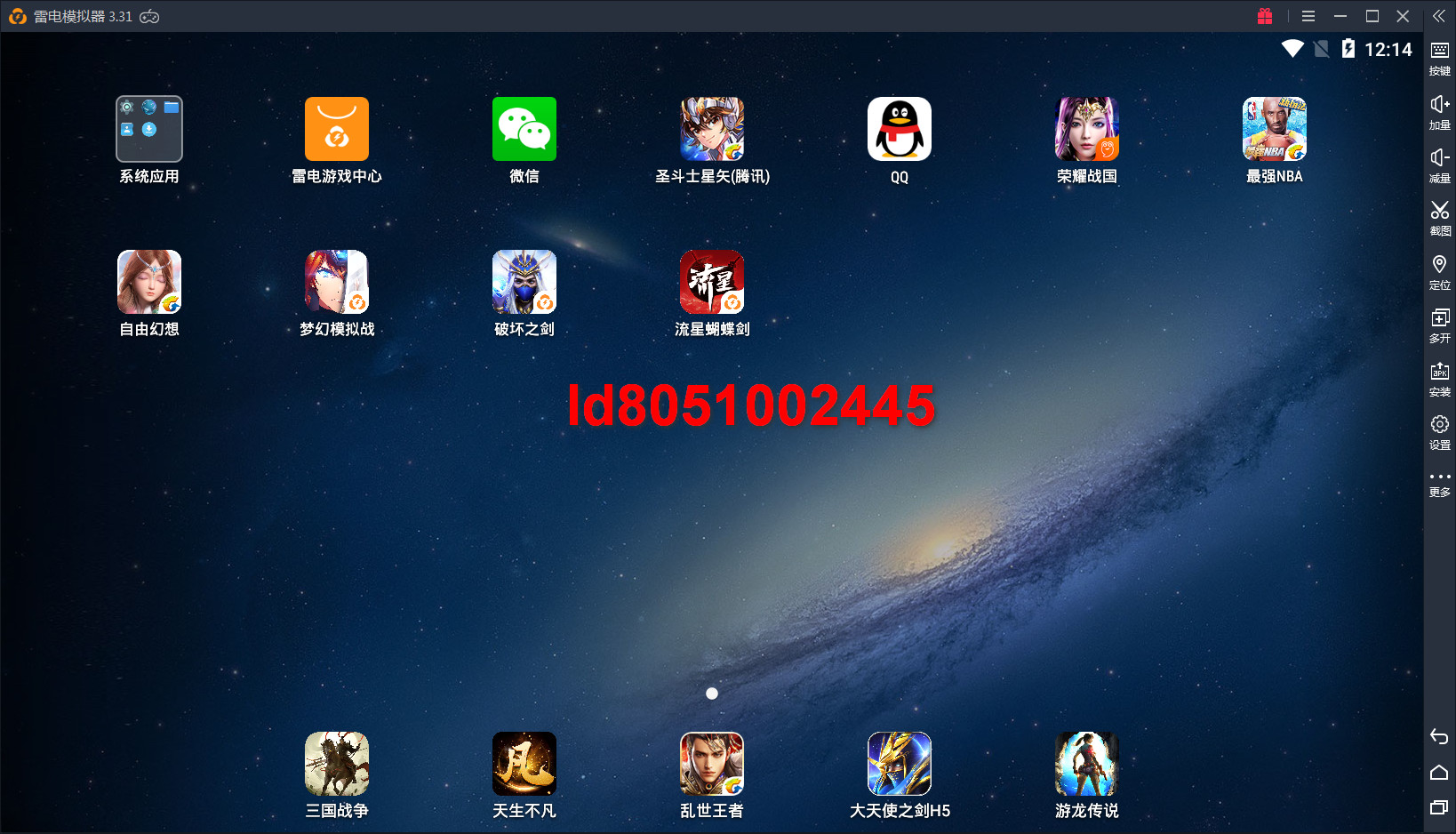Open 雷电游戏中心 game center
1456x834 pixels.
pyautogui.click(x=336, y=130)
